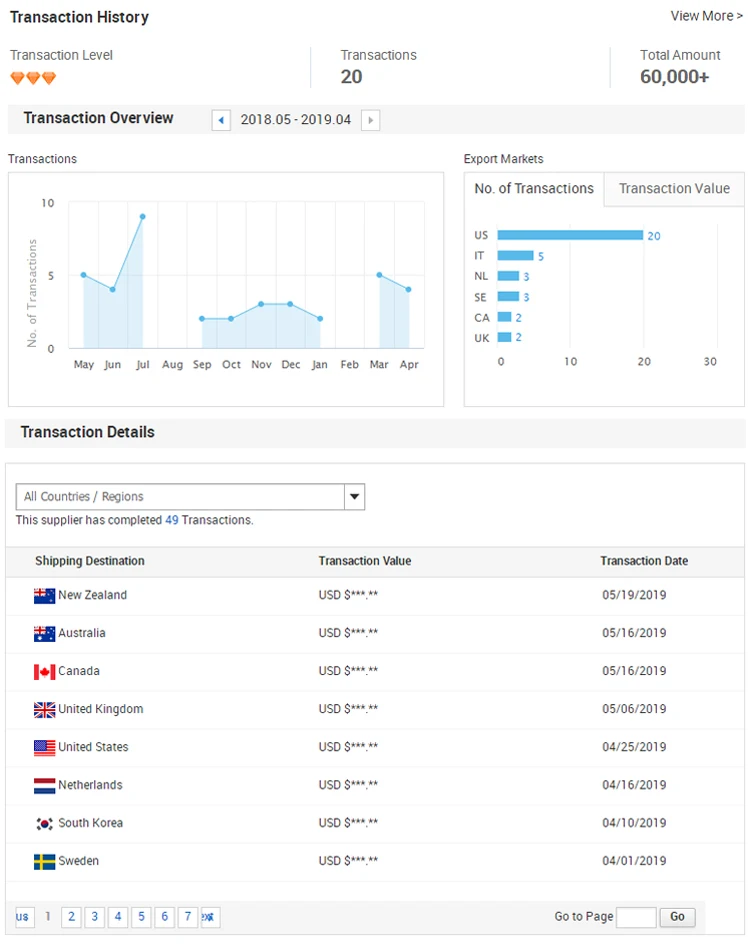This screenshot has height=944, width=750.
Task: Select the No. of Transactions tab
Action: point(533,189)
